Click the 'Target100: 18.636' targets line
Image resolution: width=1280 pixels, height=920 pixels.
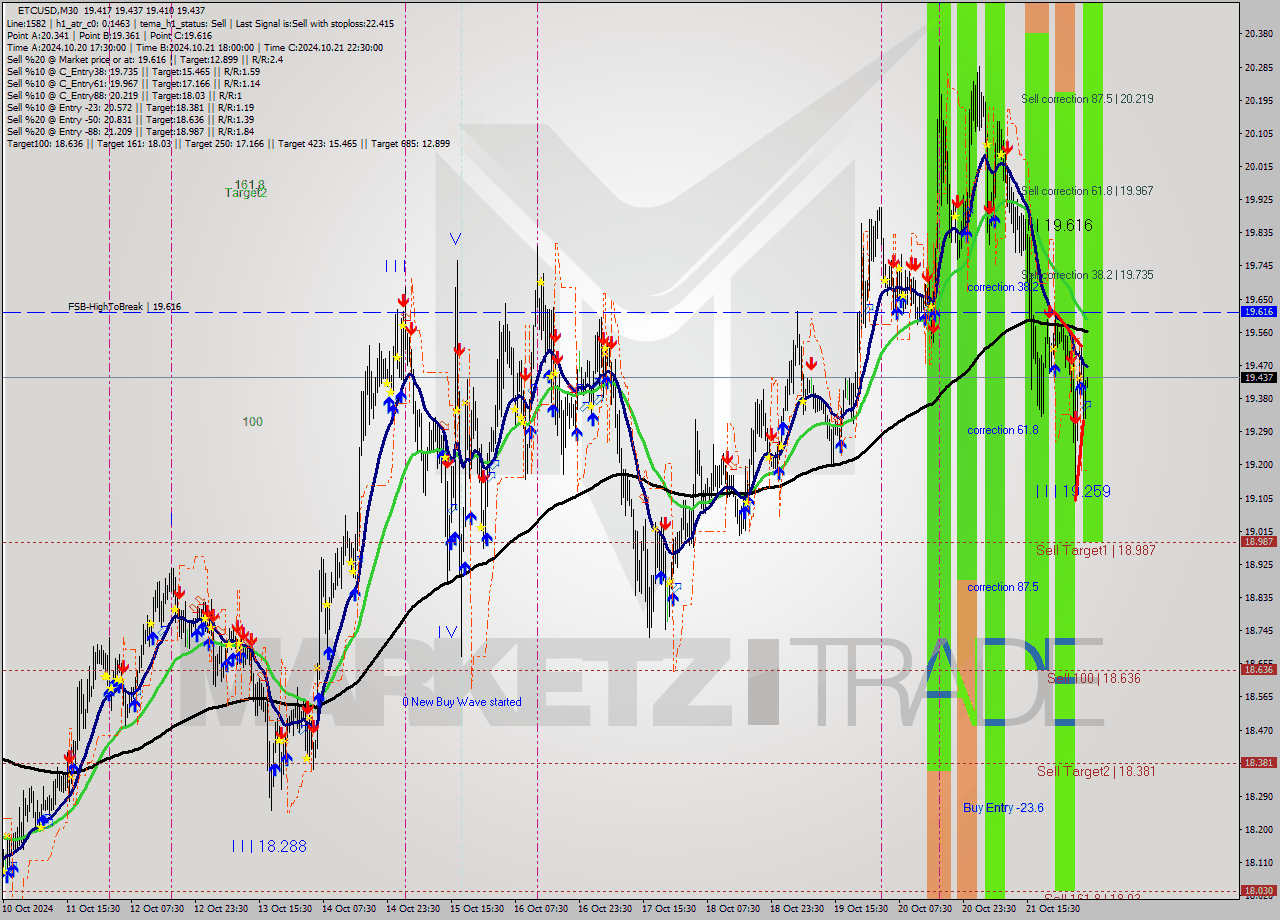tap(228, 143)
